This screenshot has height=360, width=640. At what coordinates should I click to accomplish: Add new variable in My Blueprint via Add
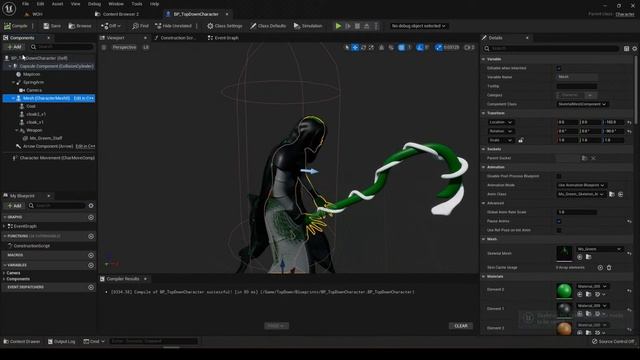[14, 206]
